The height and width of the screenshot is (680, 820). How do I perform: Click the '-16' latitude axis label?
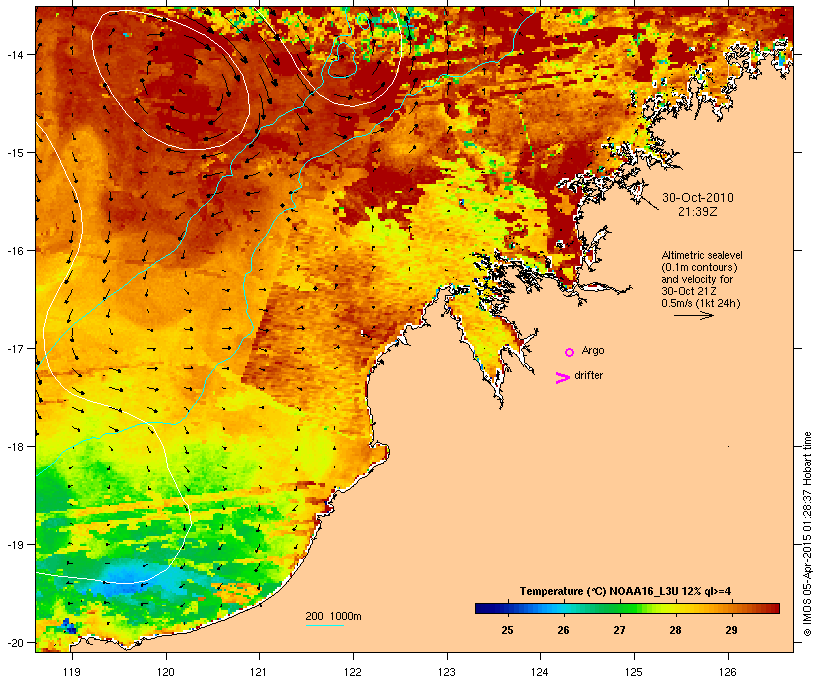[14, 251]
